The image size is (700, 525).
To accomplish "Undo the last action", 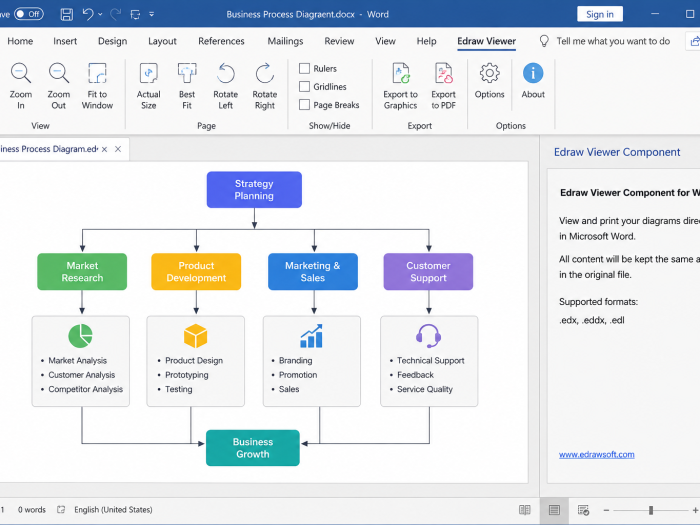I will click(x=88, y=14).
